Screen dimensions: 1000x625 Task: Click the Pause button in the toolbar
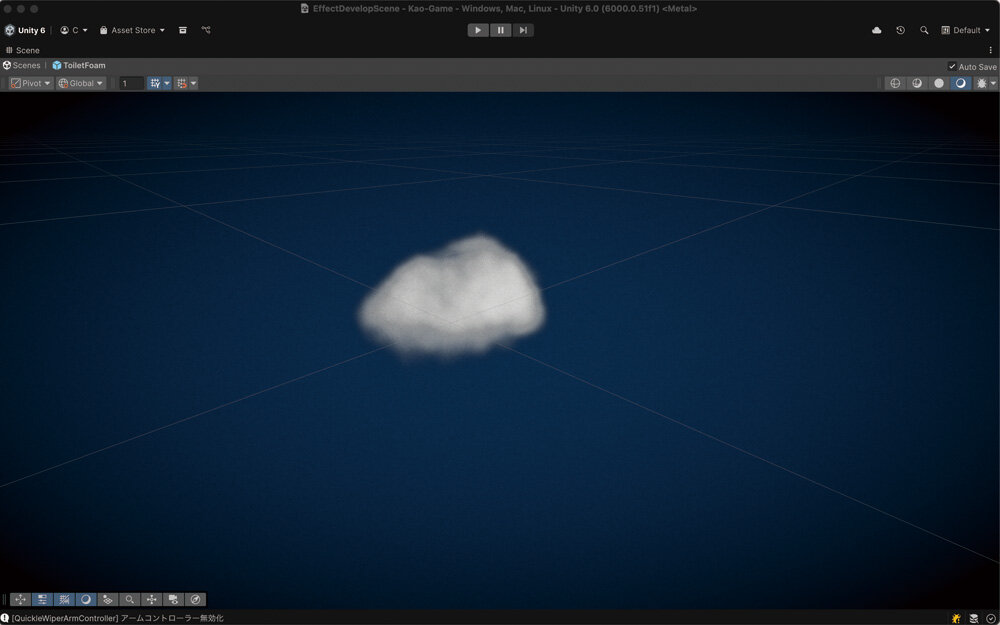tap(500, 30)
